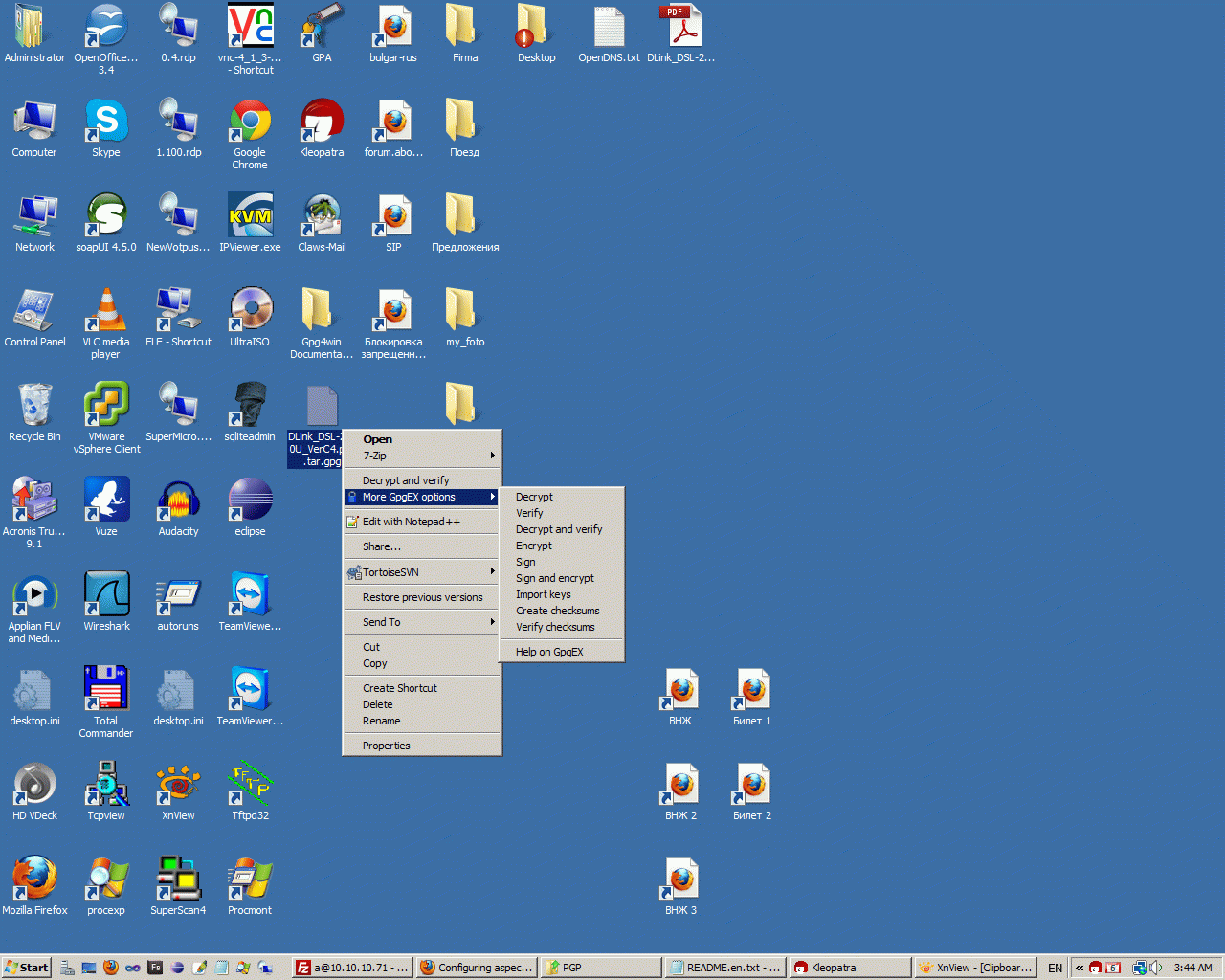Select the Tftpd32 desktop icon

point(250,791)
